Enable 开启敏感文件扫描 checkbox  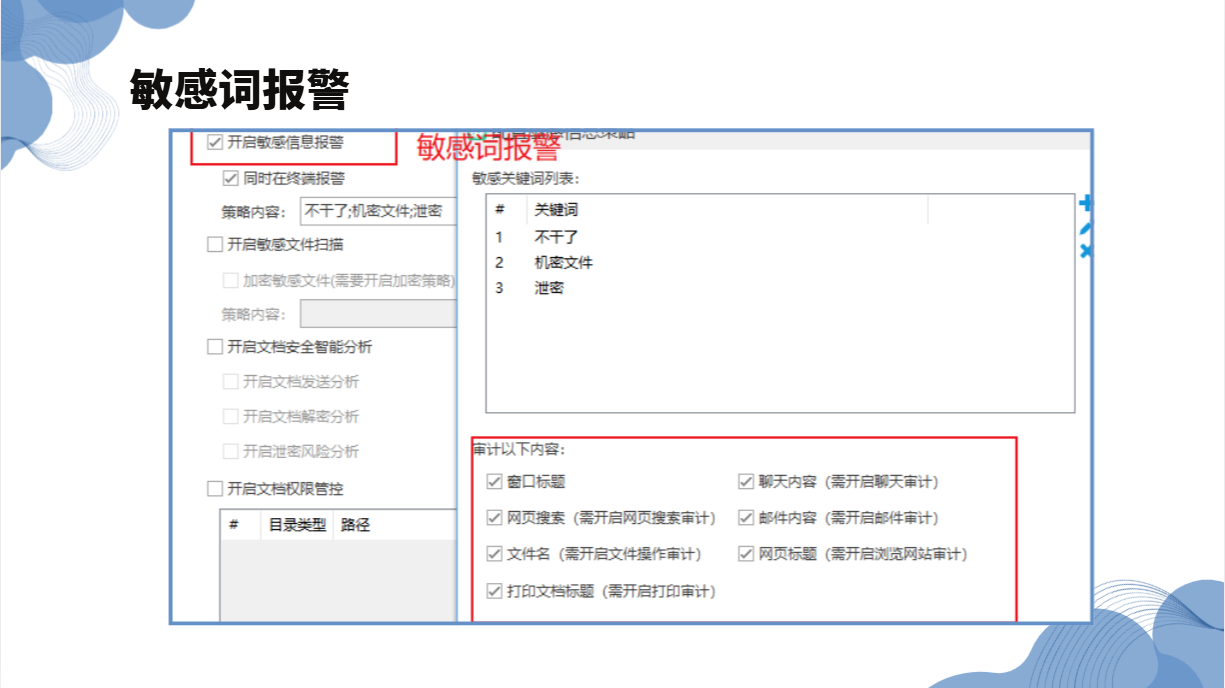[x=214, y=244]
